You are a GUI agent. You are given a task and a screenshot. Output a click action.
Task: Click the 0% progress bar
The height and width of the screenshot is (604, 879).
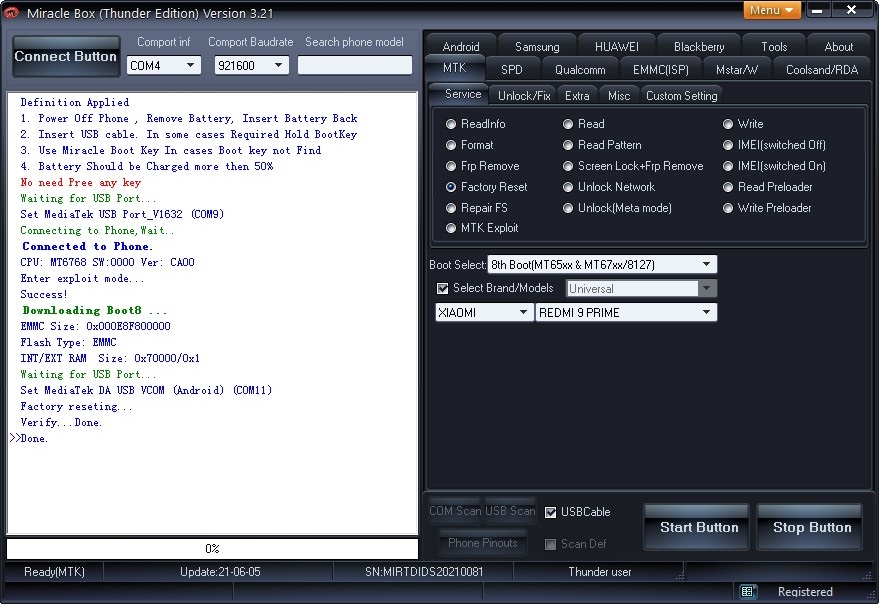(212, 548)
